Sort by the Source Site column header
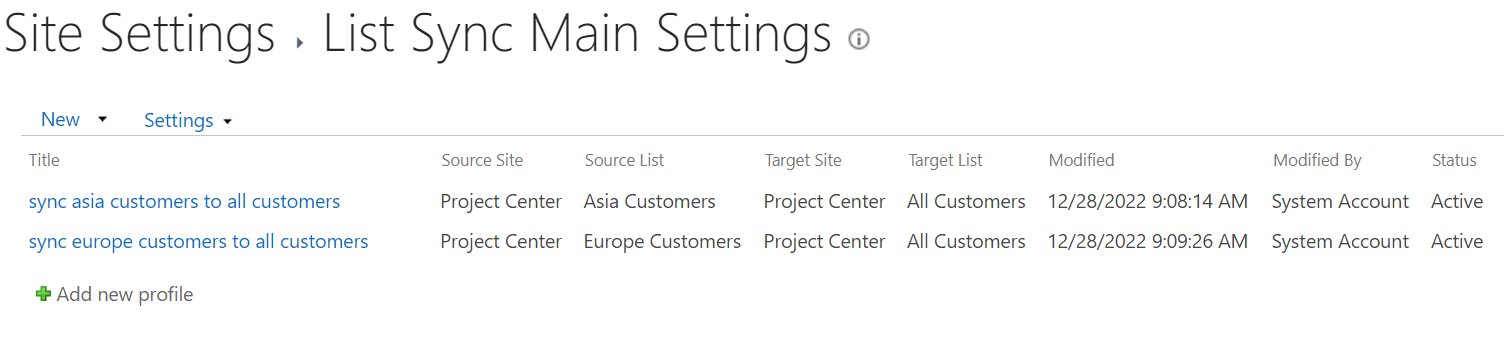 [x=482, y=160]
